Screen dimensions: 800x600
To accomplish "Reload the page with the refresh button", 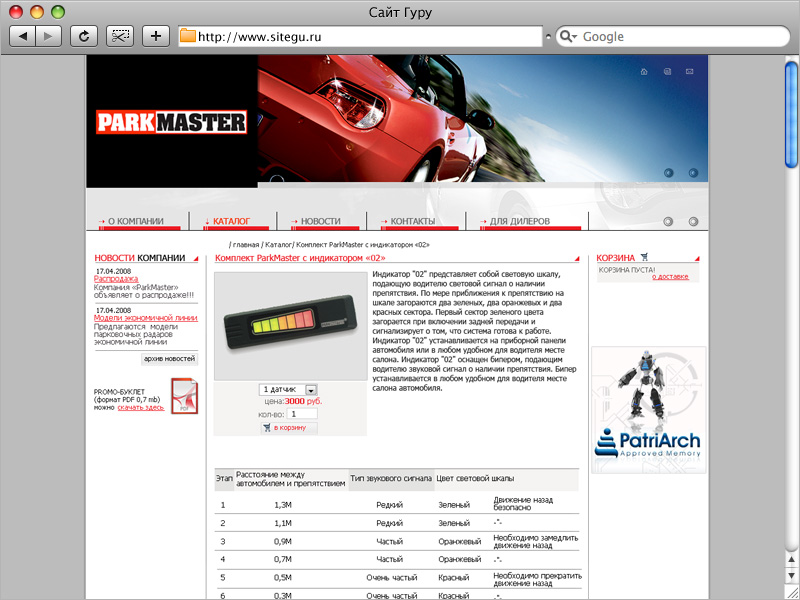I will [84, 36].
